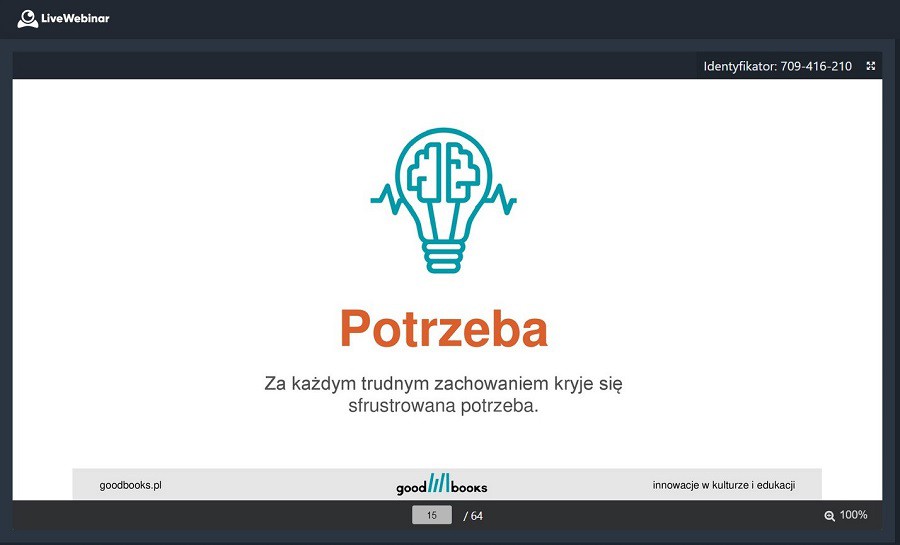Click the Identyfikator: 709-416-210 text
This screenshot has width=900, height=545.
778,66
